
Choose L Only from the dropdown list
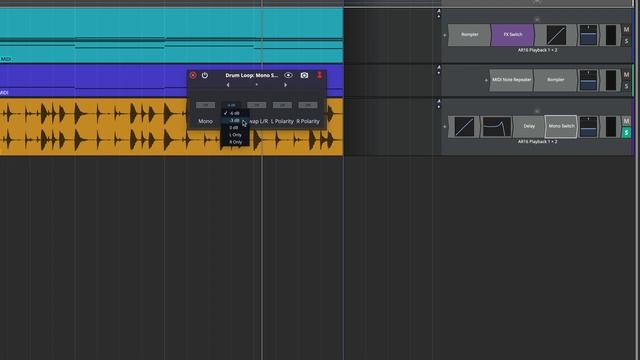click(x=235, y=135)
